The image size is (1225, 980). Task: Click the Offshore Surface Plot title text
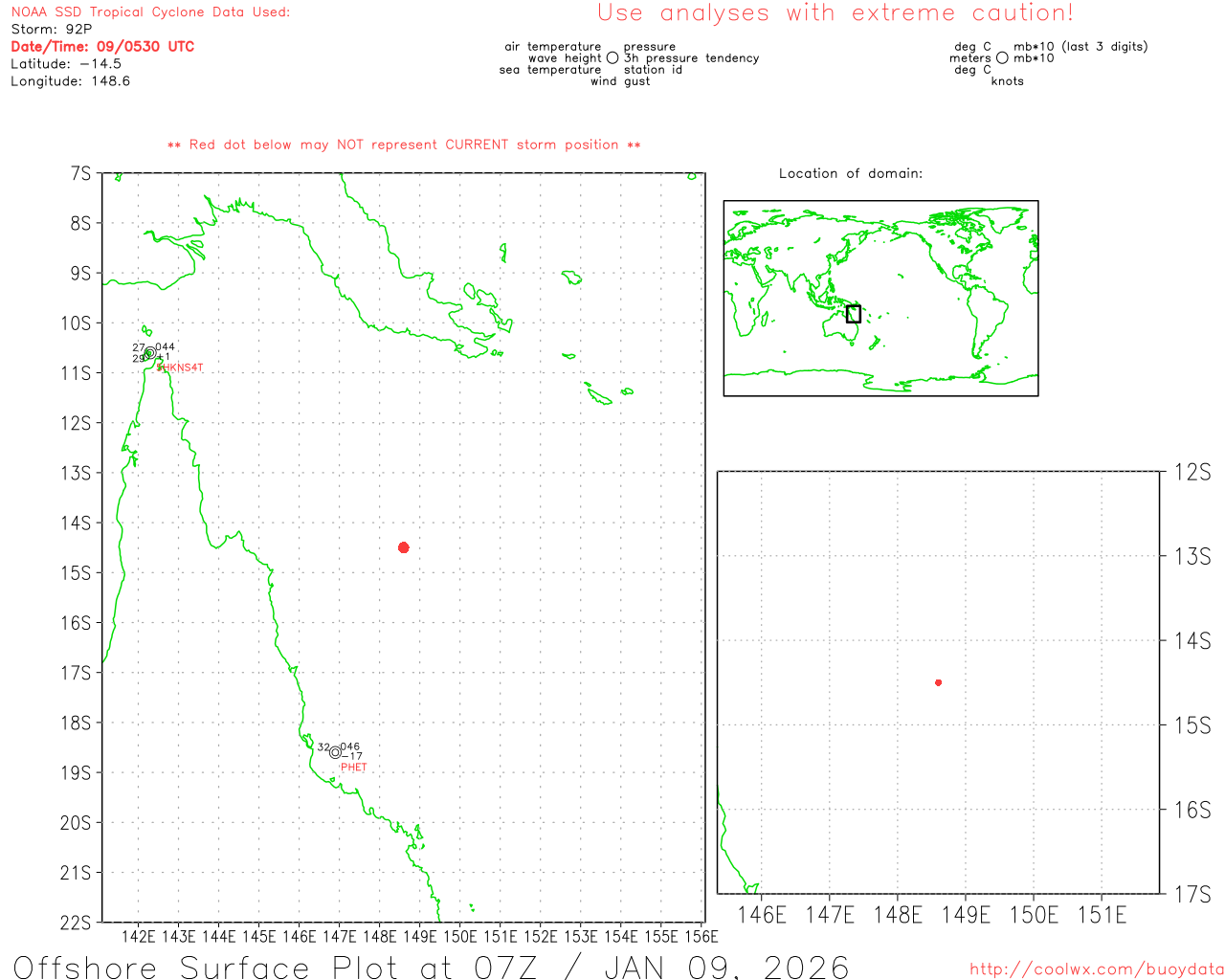[431, 967]
